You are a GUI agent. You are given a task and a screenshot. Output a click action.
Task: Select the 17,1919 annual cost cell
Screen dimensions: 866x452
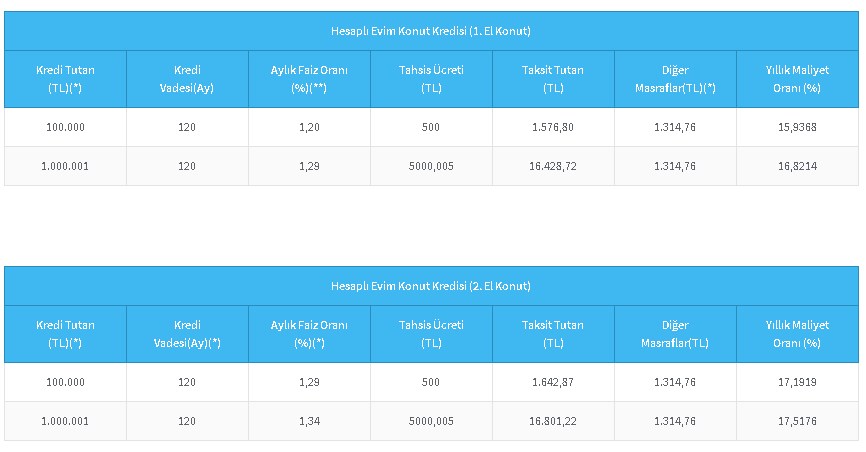pos(797,383)
